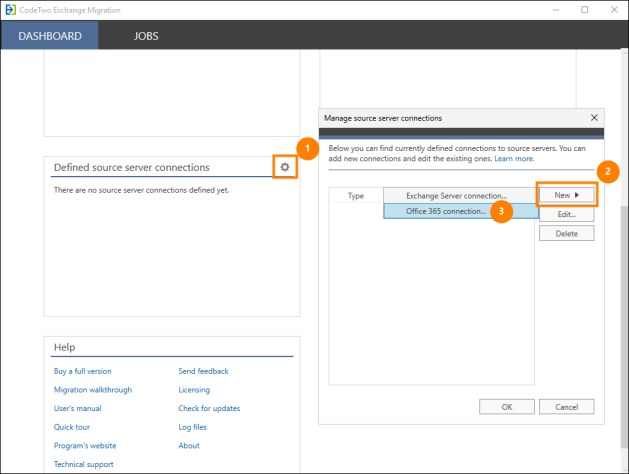
Task: Close the CodeTwo Exchange Migration window
Action: [x=614, y=10]
